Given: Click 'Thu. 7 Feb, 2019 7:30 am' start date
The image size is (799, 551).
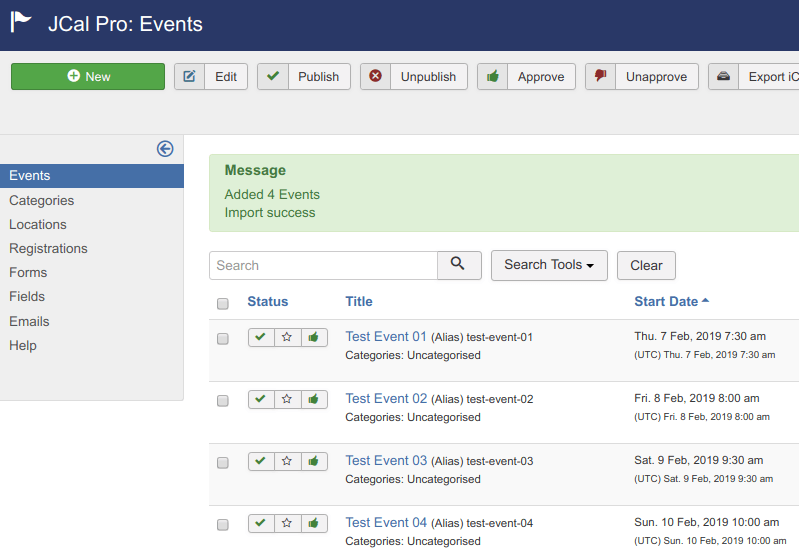Looking at the screenshot, I should [x=700, y=336].
